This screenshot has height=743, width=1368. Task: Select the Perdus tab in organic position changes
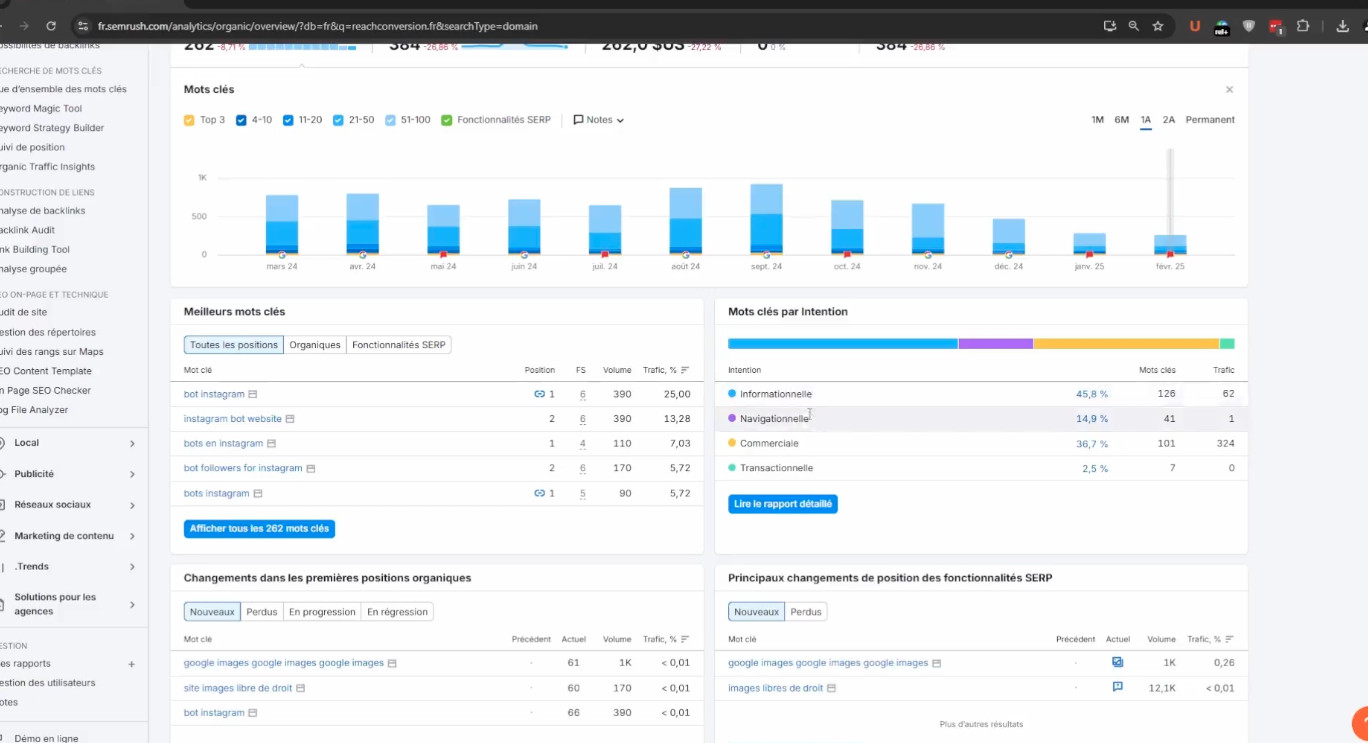[262, 612]
